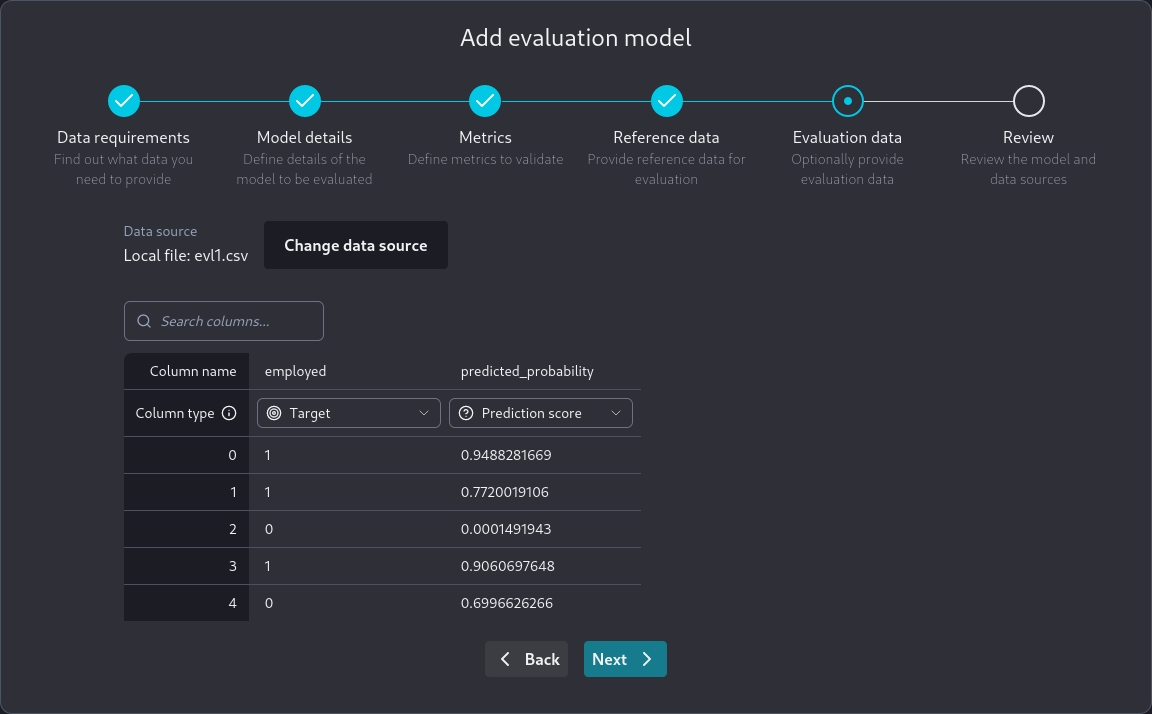Select the predicted_probability column header
1152x714 pixels.
[527, 371]
